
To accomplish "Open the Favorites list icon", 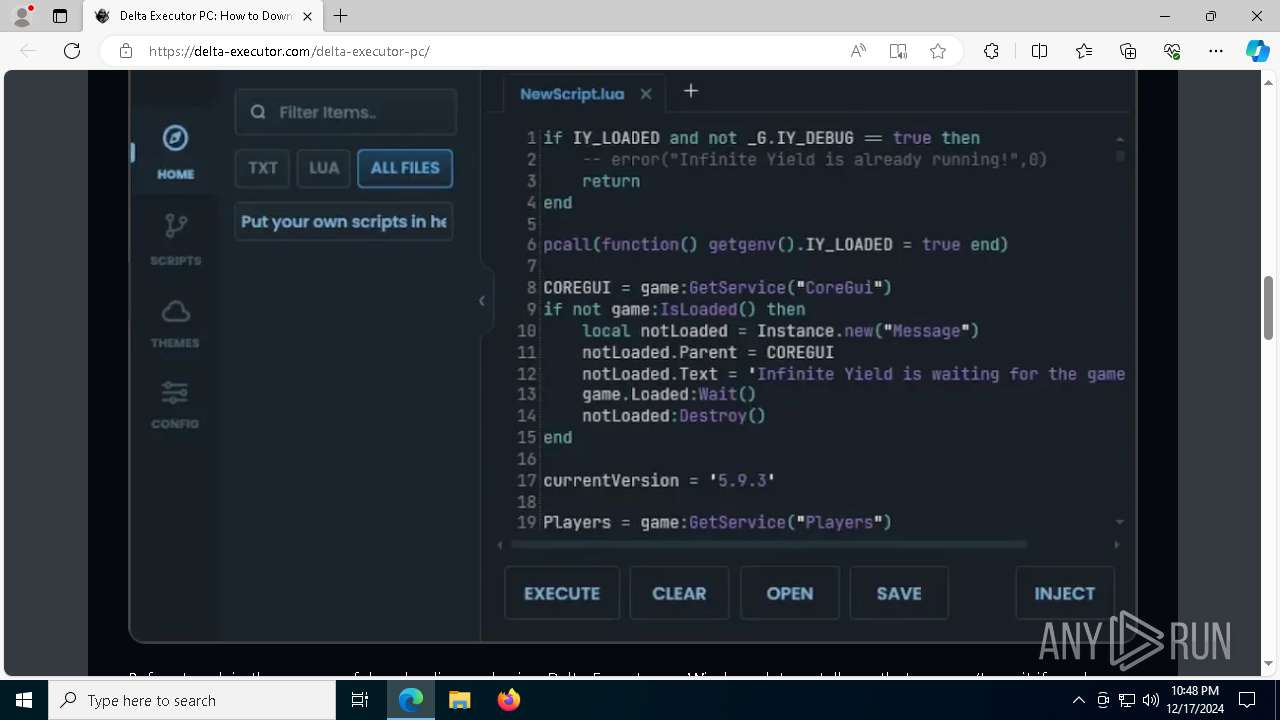I will pos(1084,51).
